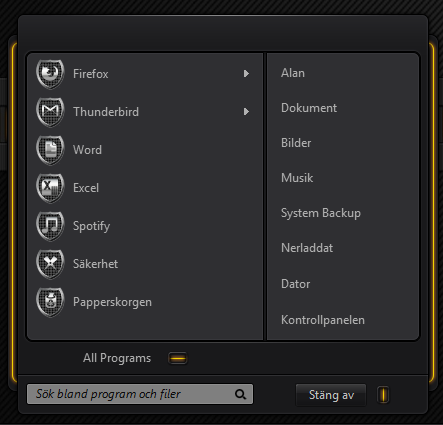
Task: Click the Stäng av button
Action: [x=331, y=395]
